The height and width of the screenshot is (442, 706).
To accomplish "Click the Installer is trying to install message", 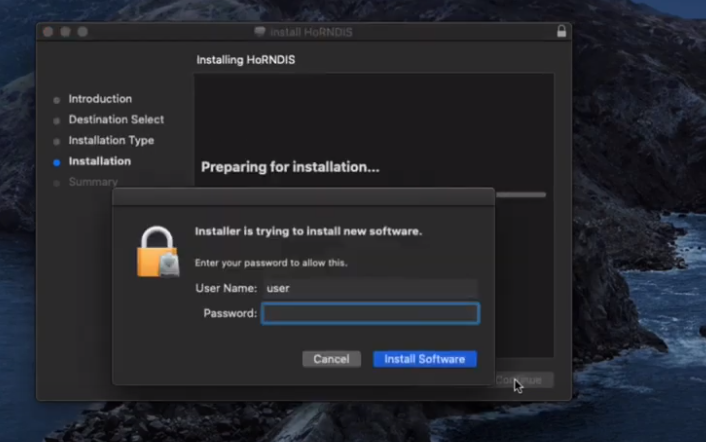I will point(308,231).
